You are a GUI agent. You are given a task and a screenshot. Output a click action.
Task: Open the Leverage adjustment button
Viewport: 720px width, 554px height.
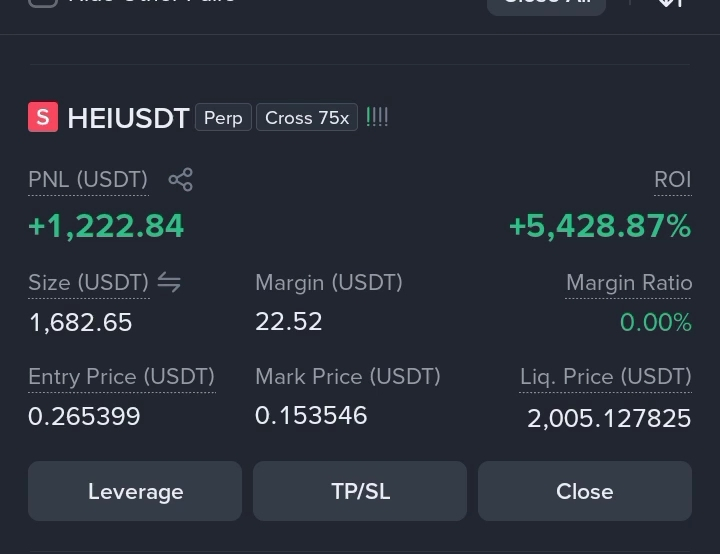coord(135,491)
